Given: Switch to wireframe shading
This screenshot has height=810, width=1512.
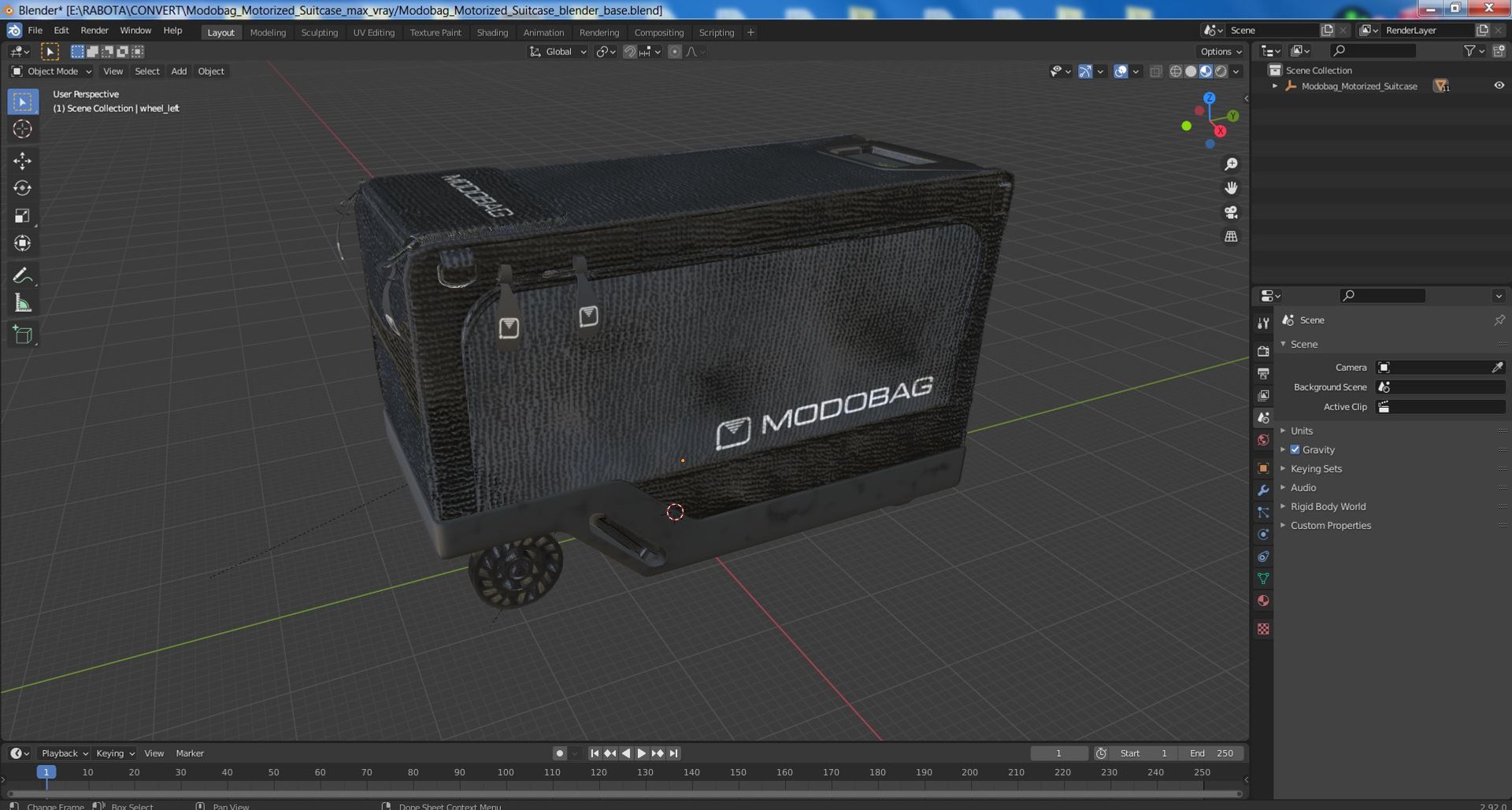Looking at the screenshot, I should 1176,72.
